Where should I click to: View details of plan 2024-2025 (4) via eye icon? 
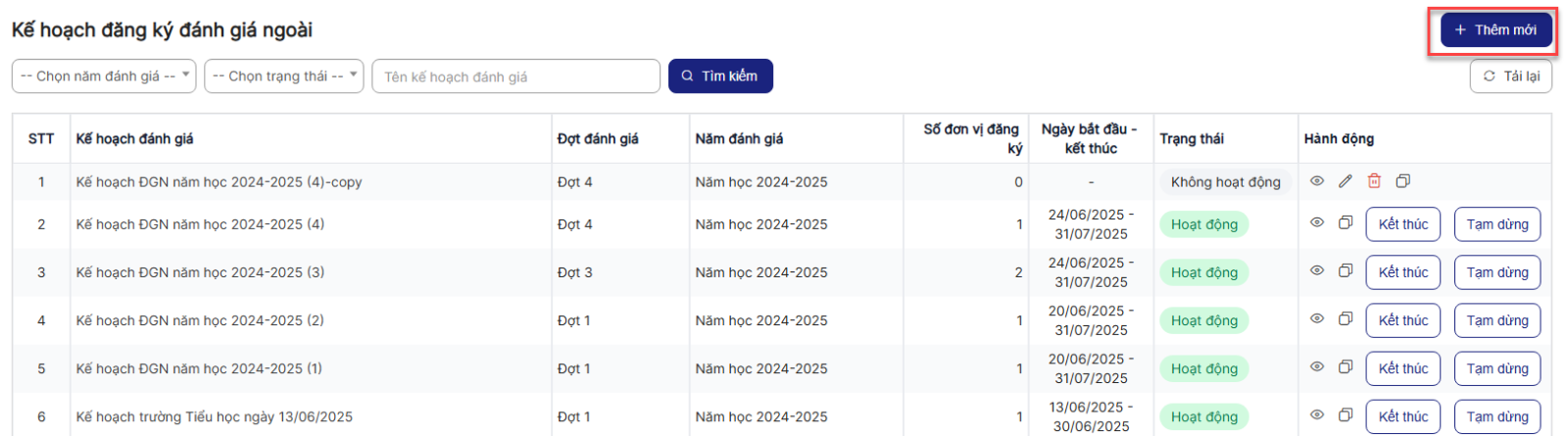[x=1317, y=223]
